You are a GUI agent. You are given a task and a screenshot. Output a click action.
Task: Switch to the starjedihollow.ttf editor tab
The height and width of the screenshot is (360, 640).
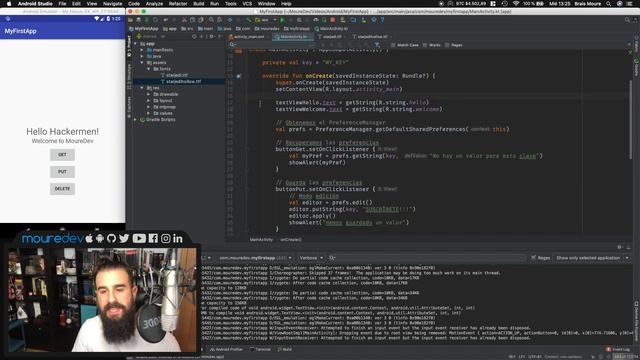pos(372,36)
